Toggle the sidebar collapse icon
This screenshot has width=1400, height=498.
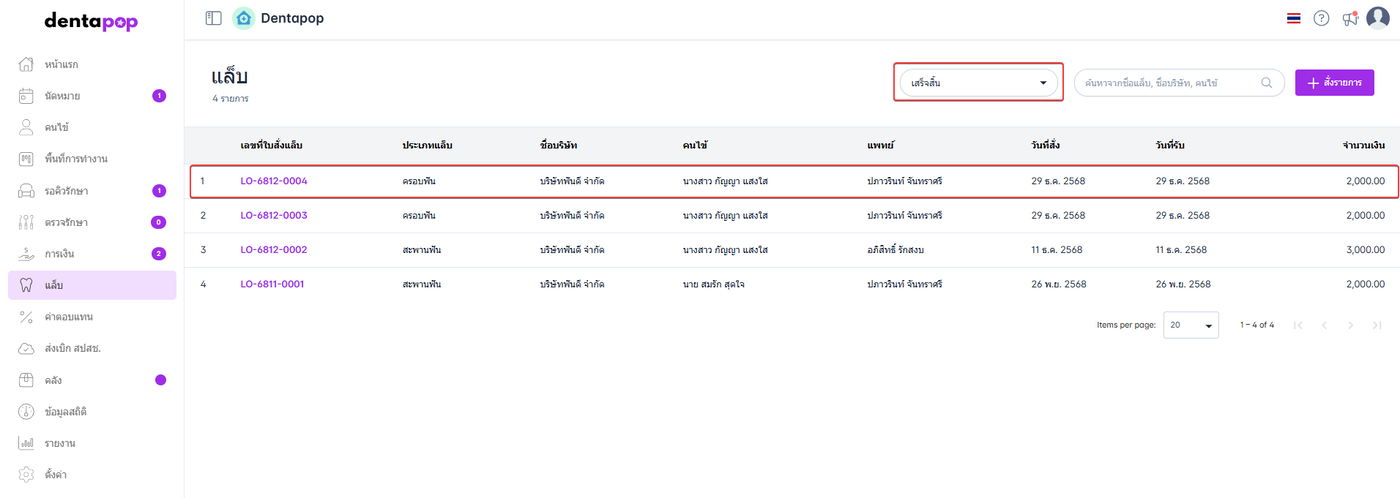(213, 18)
